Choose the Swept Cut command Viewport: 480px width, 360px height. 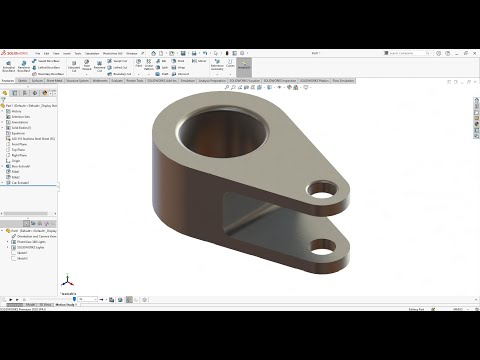tap(117, 61)
